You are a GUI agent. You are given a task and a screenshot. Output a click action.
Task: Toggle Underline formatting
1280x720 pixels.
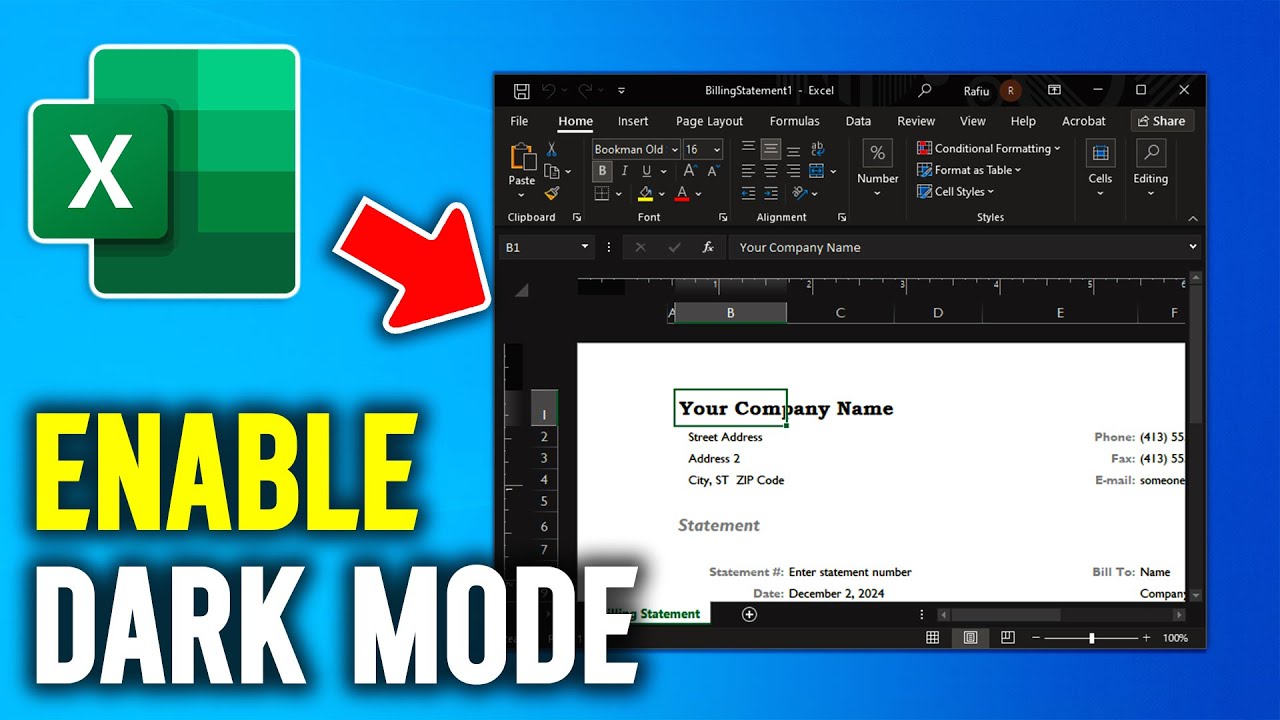645,171
